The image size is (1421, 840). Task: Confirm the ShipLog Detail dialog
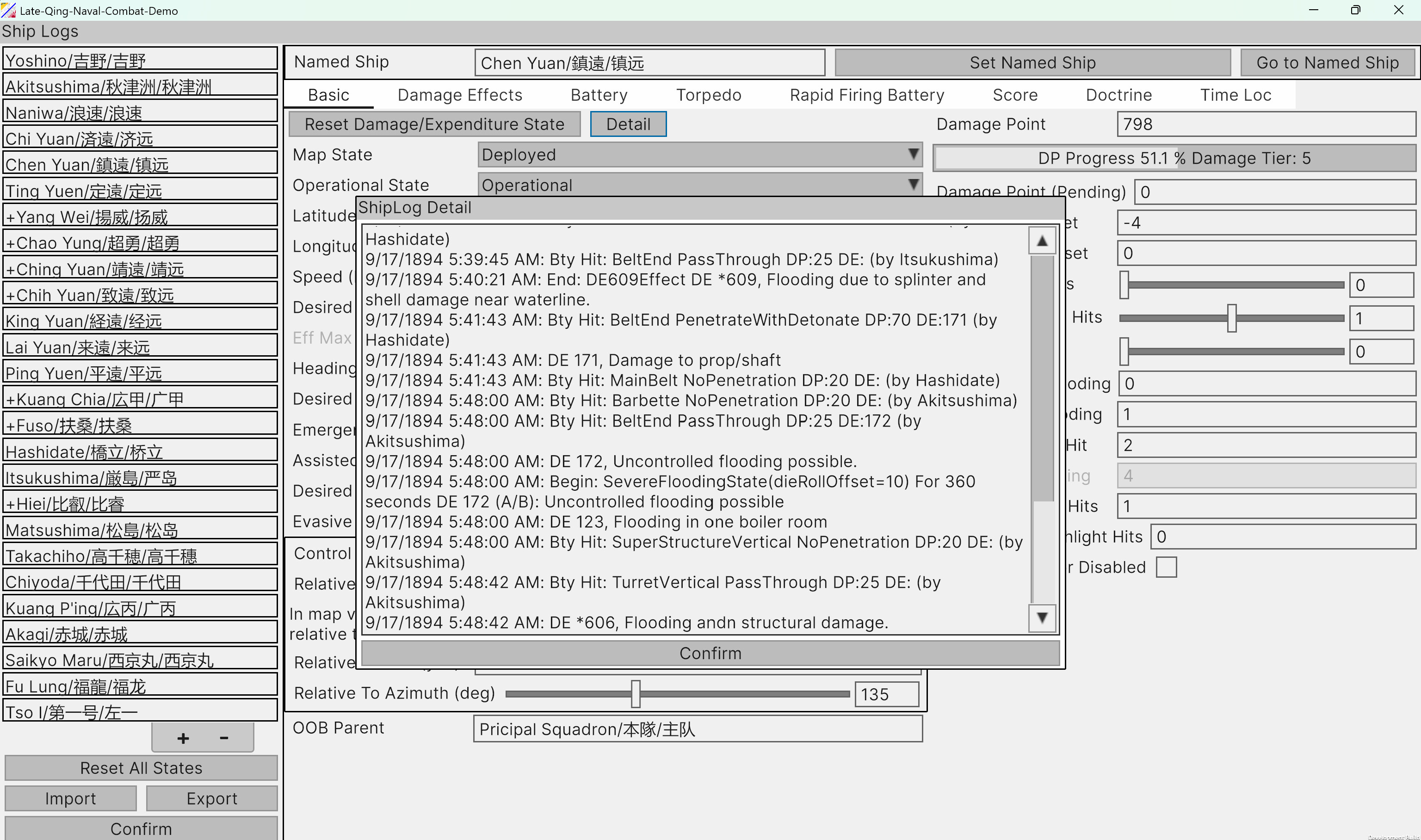pos(710,653)
